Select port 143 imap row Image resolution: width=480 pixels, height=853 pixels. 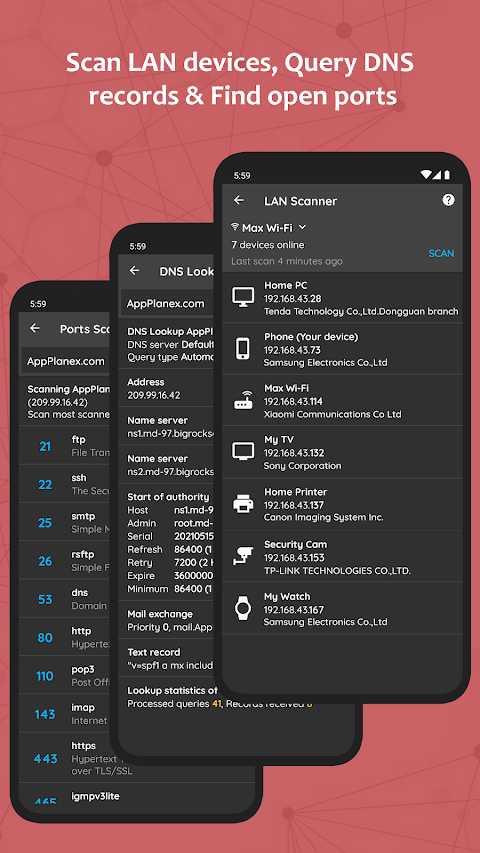click(65, 714)
